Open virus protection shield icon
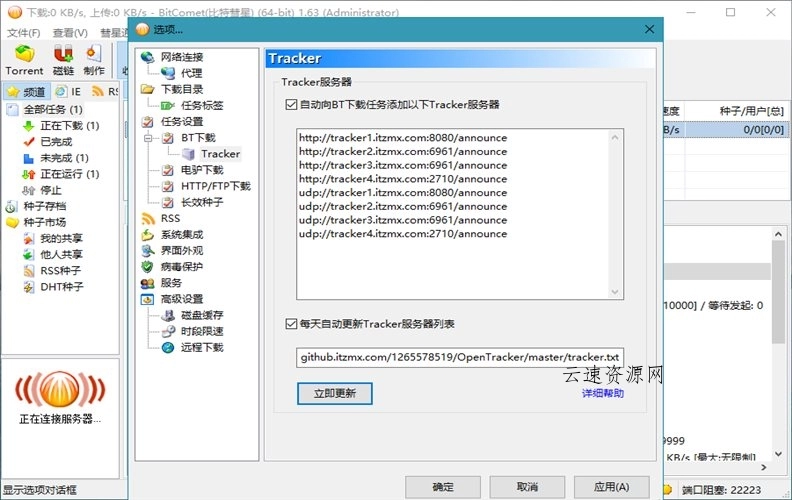 pos(147,267)
